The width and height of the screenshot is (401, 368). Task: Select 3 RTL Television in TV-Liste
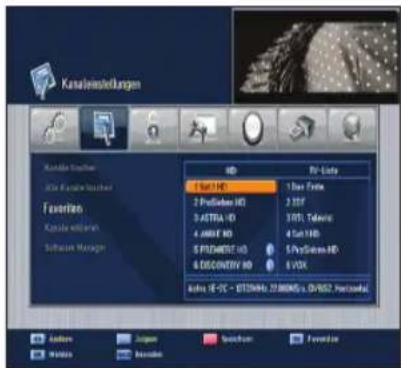coord(323,218)
